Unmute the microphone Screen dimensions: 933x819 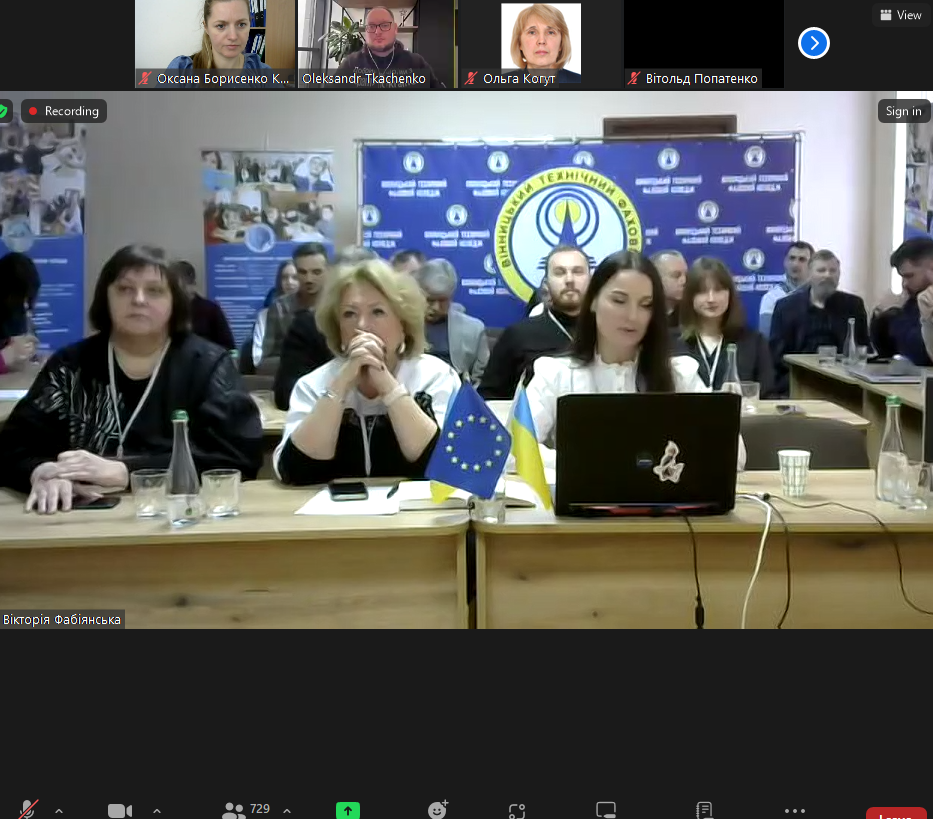(28, 810)
